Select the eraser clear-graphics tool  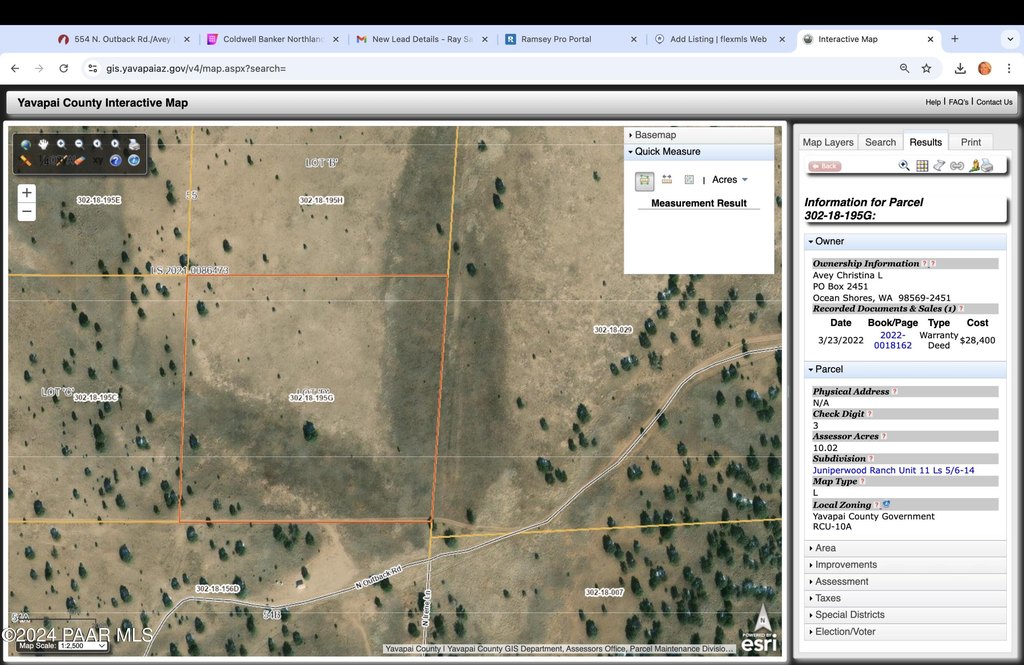click(80, 160)
